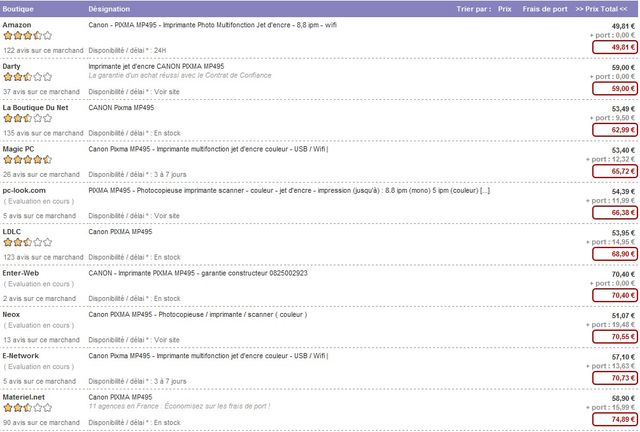This screenshot has height=432, width=640.
Task: Open Darty Imprimante jet d'encre CANON listing
Action: 156,66
